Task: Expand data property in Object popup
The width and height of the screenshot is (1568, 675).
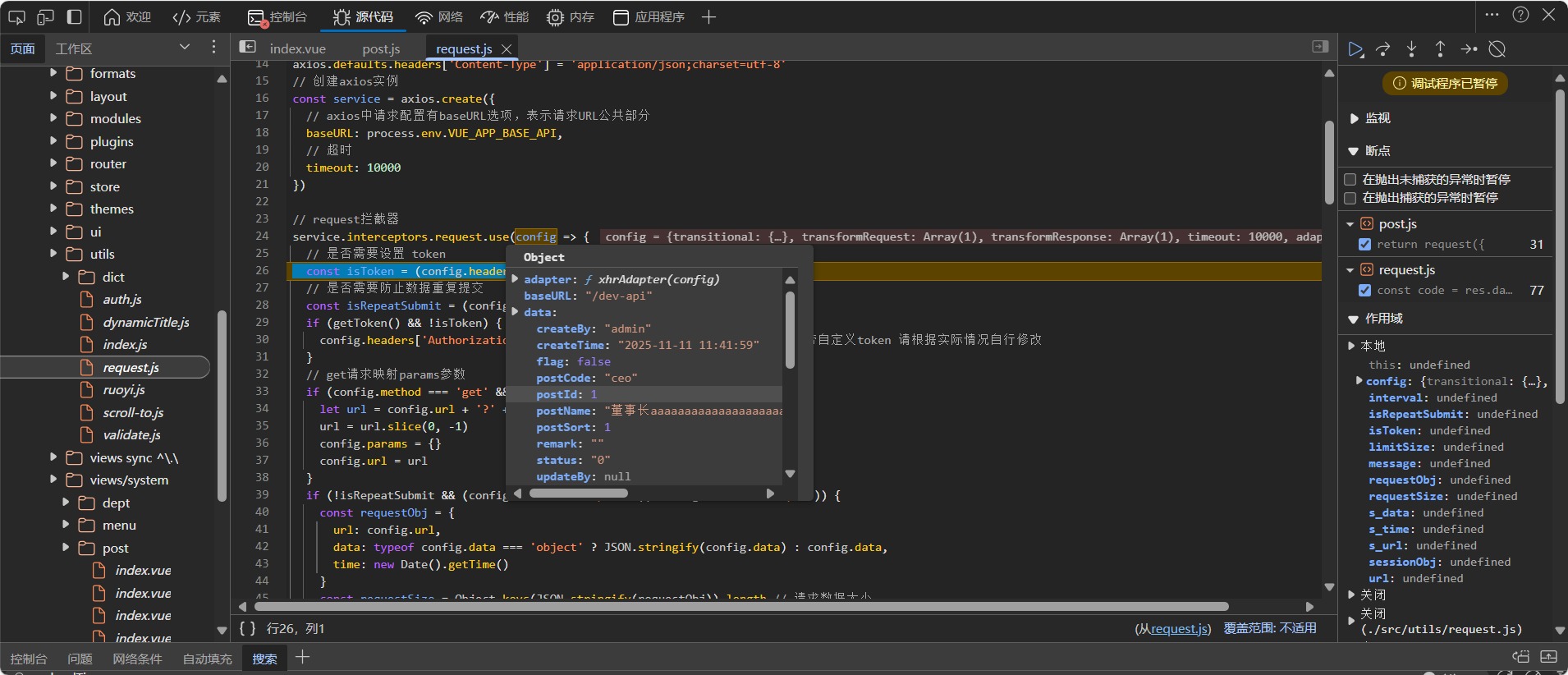Action: pyautogui.click(x=516, y=312)
